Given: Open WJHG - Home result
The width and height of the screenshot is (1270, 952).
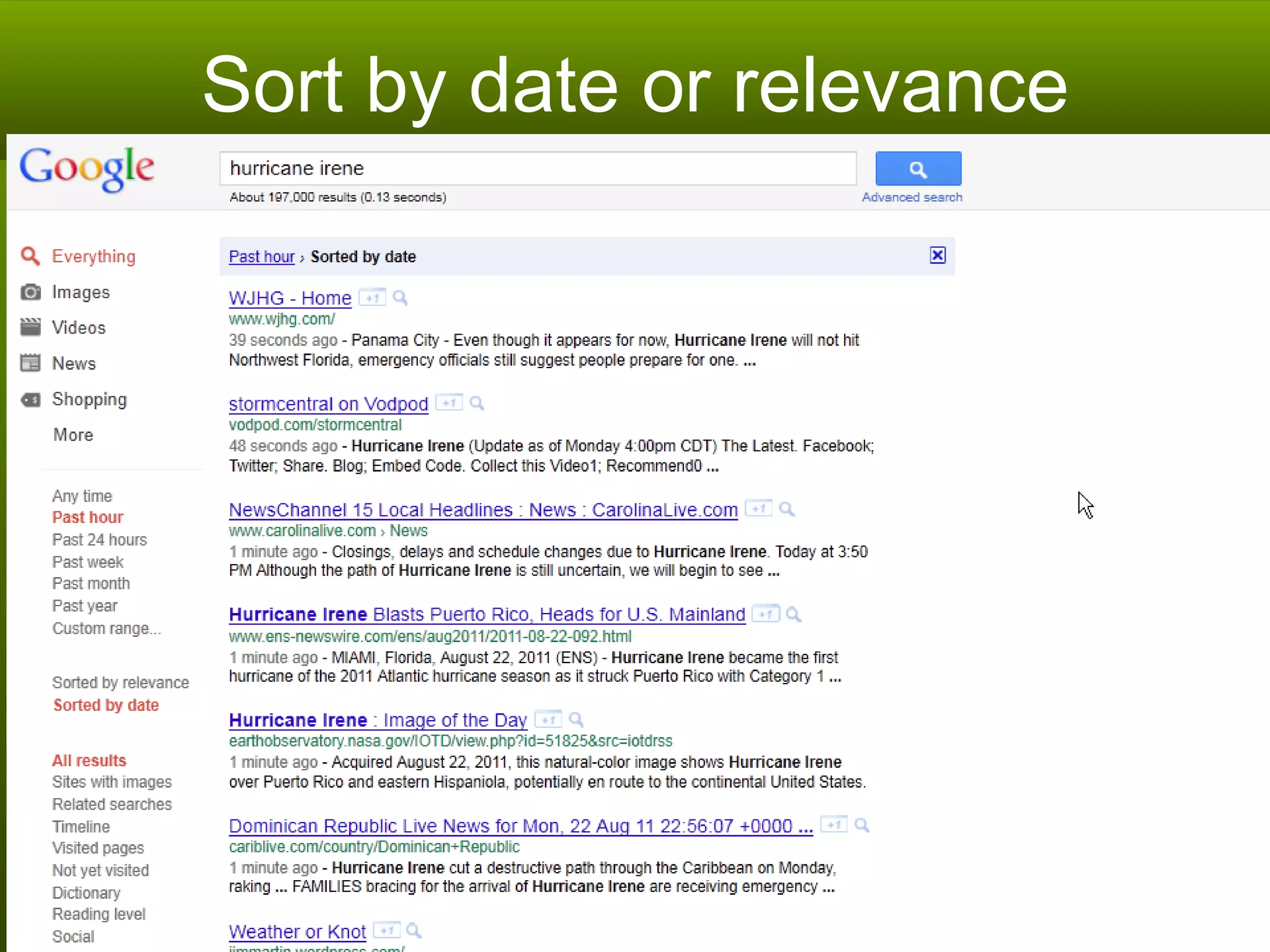Looking at the screenshot, I should click(290, 298).
